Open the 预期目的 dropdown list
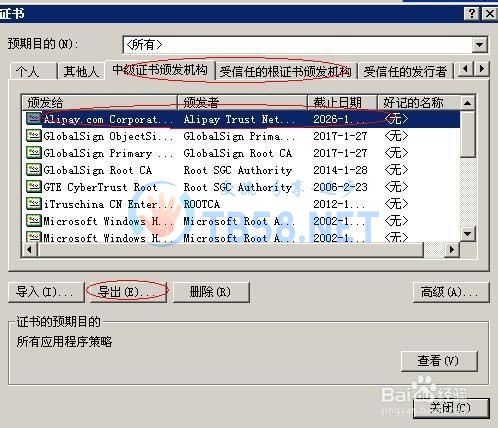Viewport: 498px width, 428px height. point(480,45)
